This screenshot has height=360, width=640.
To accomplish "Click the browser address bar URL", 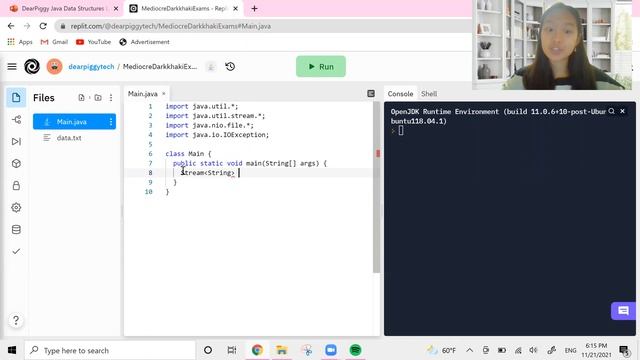I will coord(171,26).
